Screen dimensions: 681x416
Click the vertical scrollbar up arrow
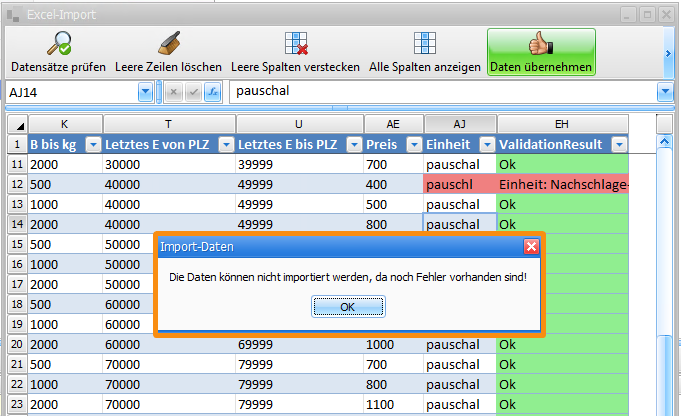point(664,142)
